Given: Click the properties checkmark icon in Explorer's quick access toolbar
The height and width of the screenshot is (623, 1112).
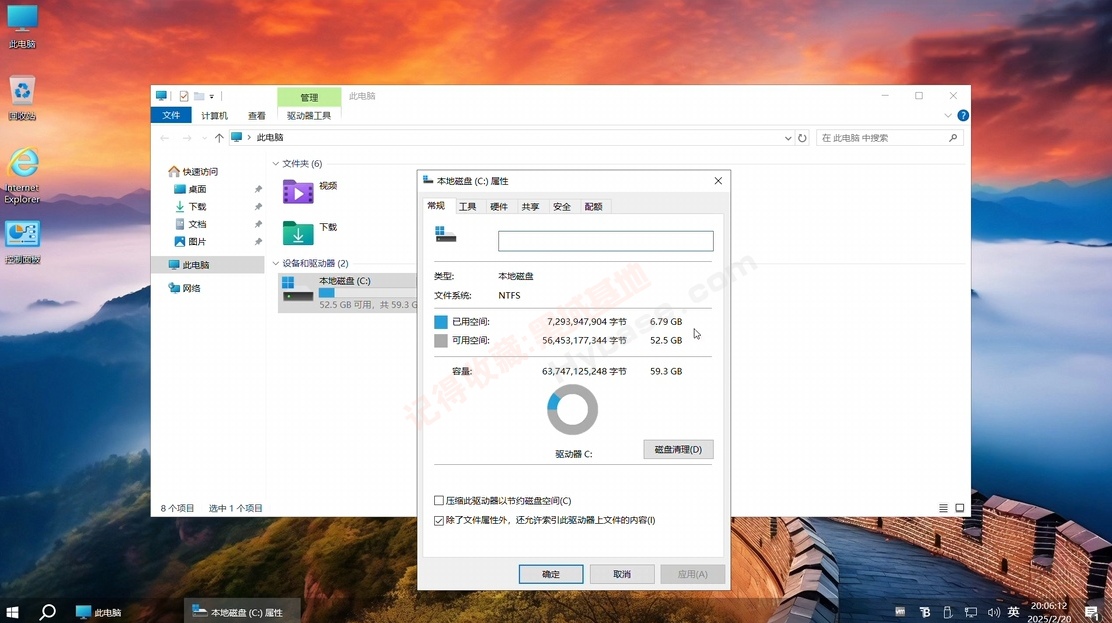Looking at the screenshot, I should tap(184, 96).
